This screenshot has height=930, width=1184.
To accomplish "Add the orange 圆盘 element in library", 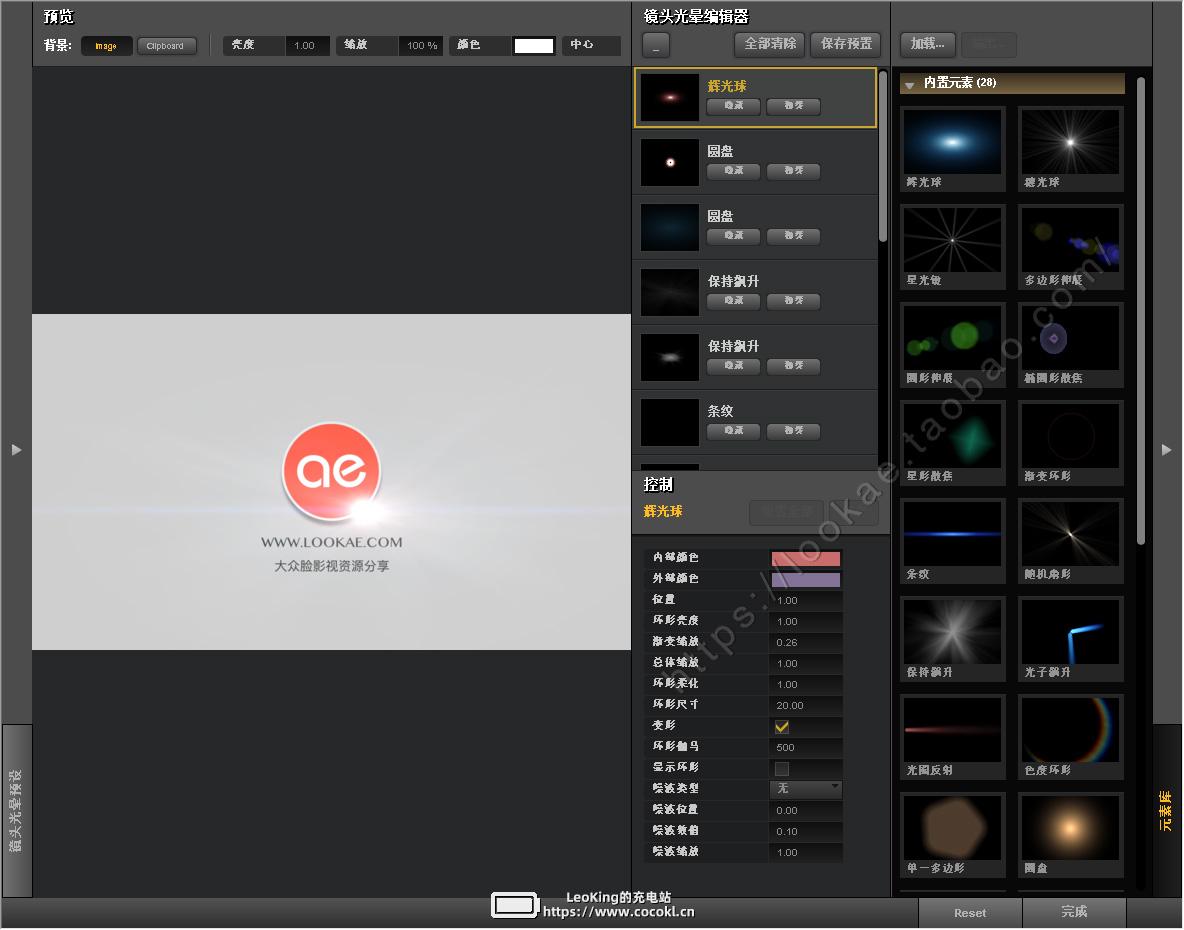I will tap(1070, 836).
